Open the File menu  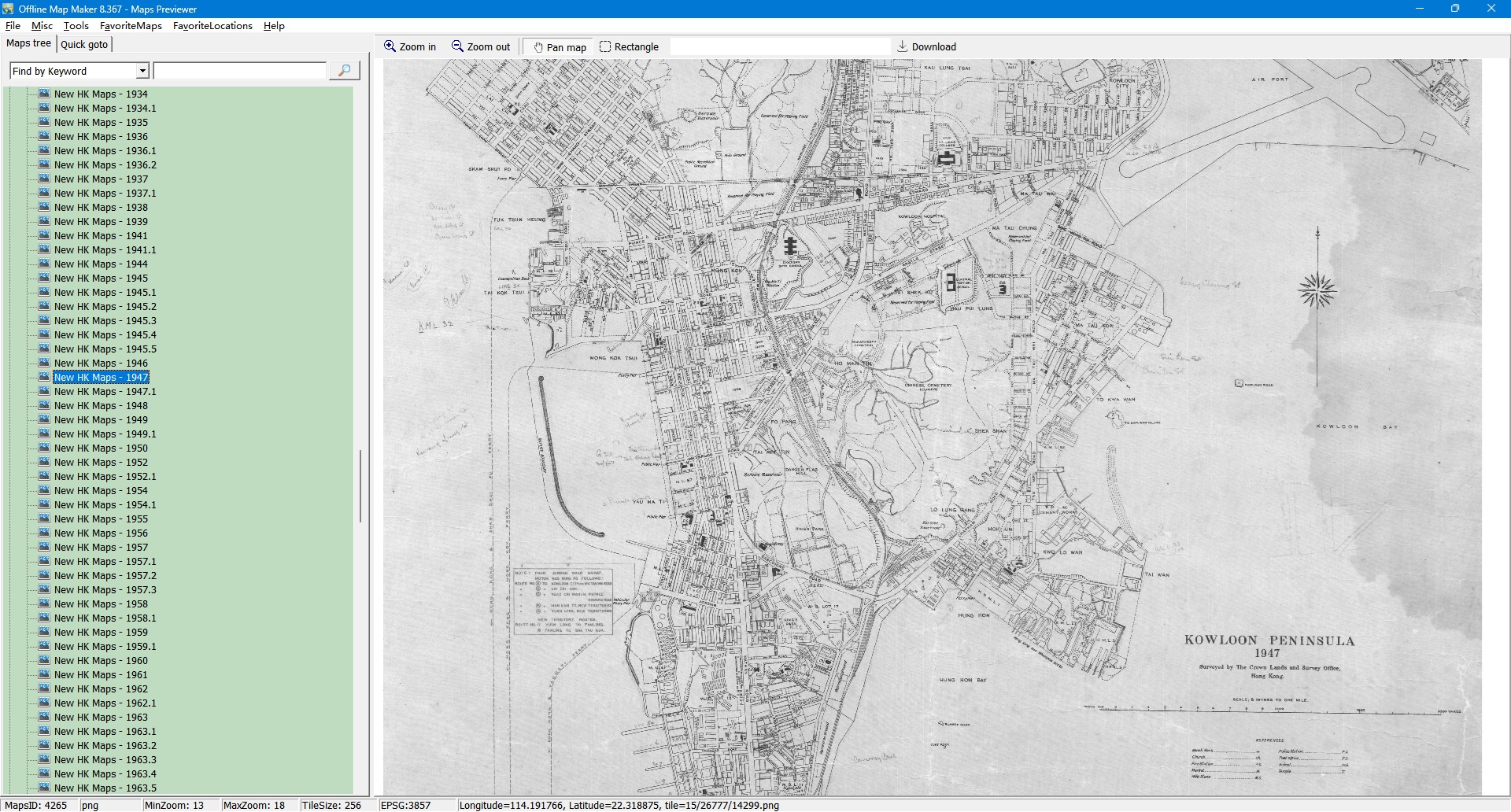pos(13,26)
